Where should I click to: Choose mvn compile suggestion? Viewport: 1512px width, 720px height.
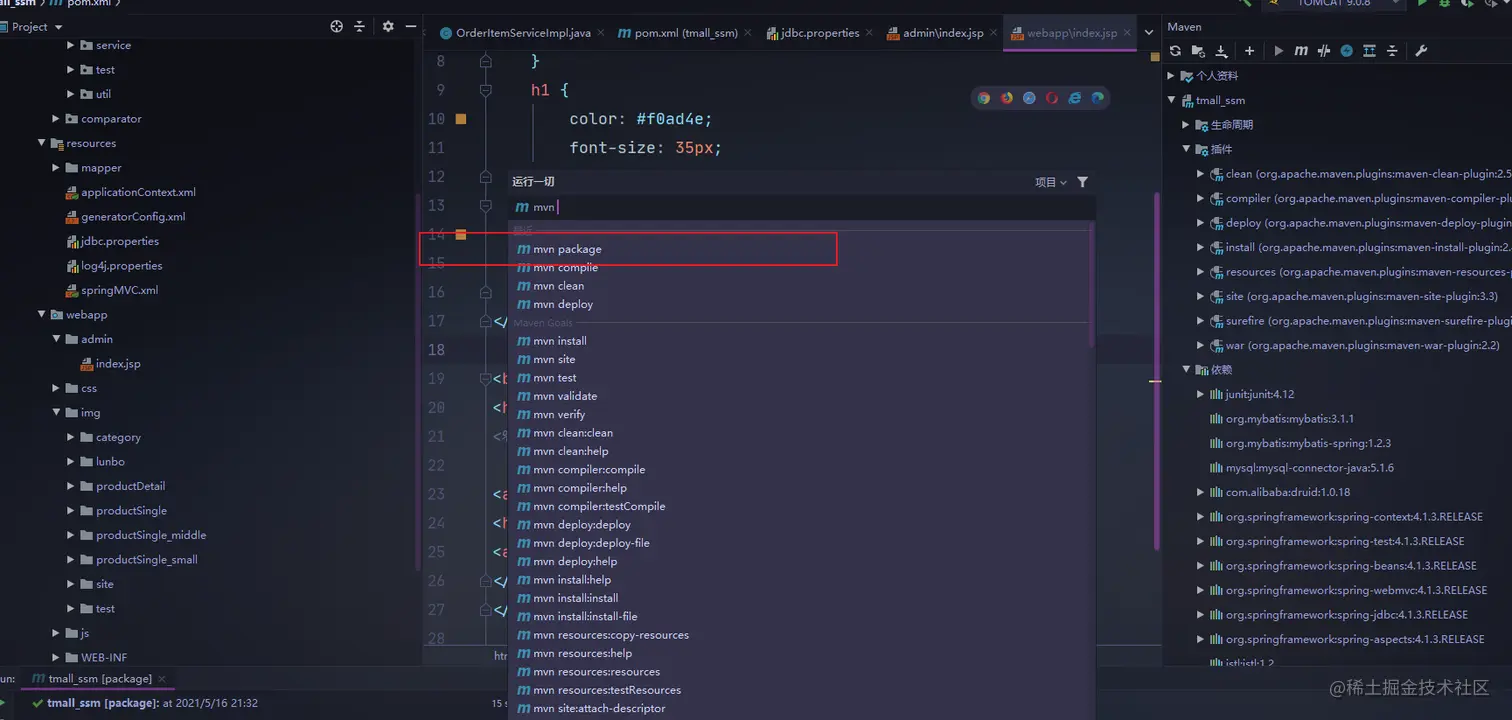(802, 267)
